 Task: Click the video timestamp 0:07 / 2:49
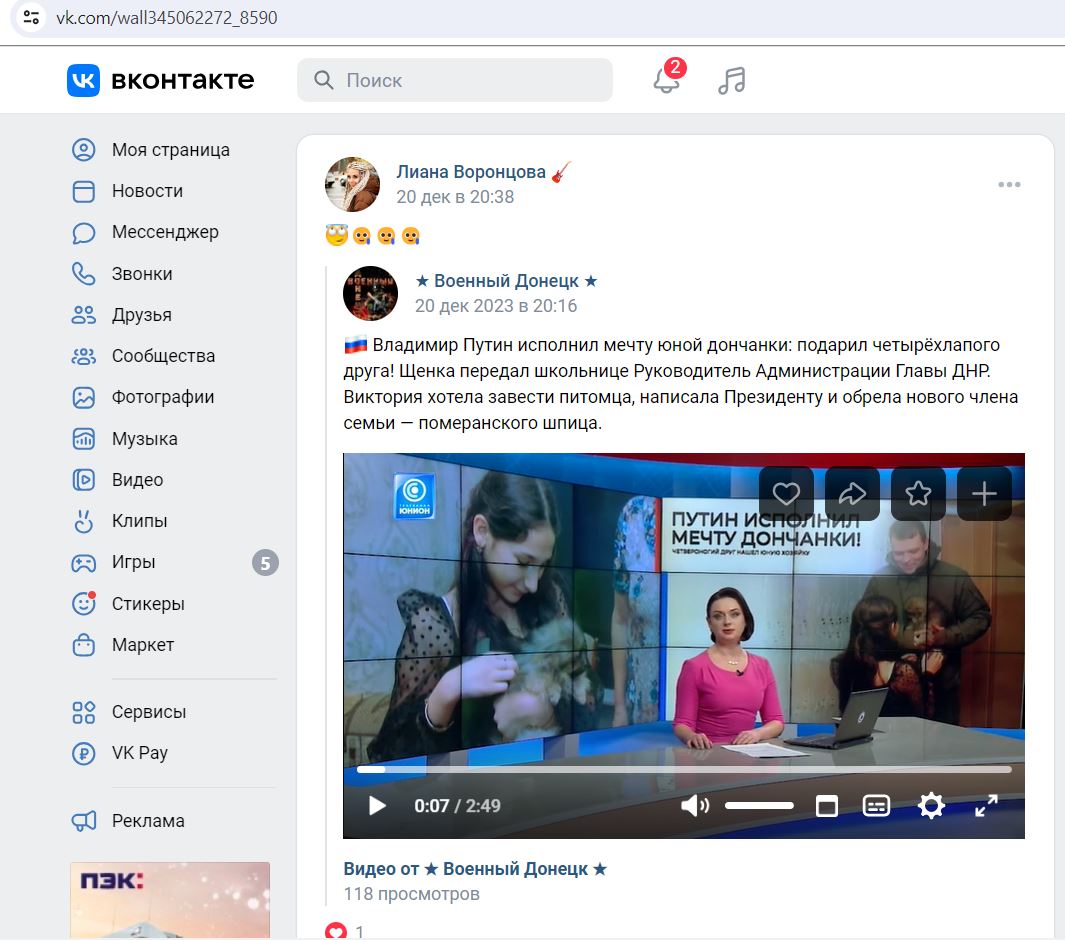point(457,806)
